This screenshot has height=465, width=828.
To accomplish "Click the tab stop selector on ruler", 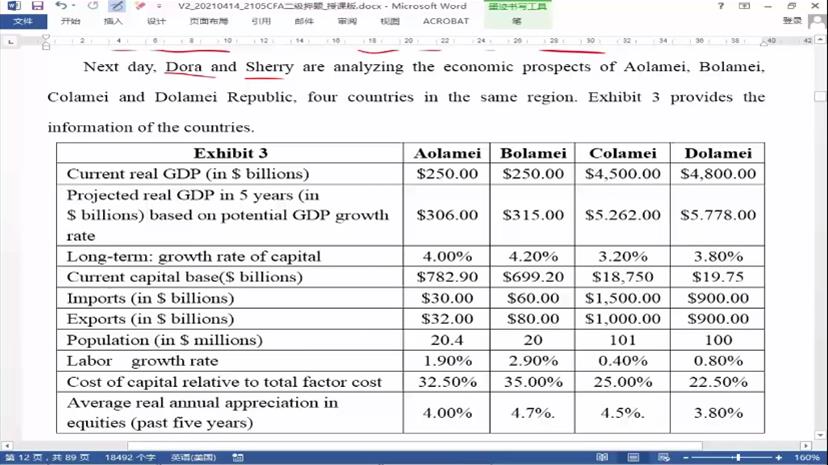I will coord(11,41).
